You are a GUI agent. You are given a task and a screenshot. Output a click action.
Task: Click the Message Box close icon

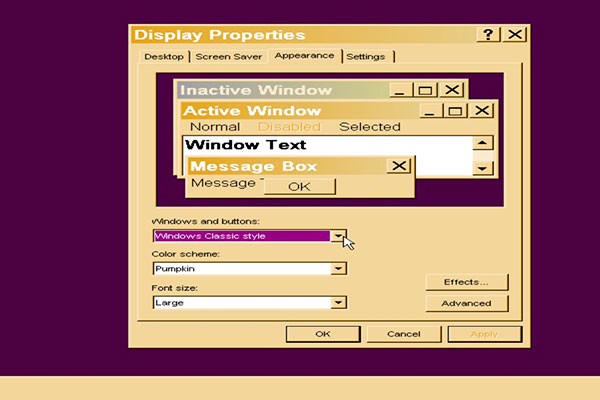click(399, 166)
